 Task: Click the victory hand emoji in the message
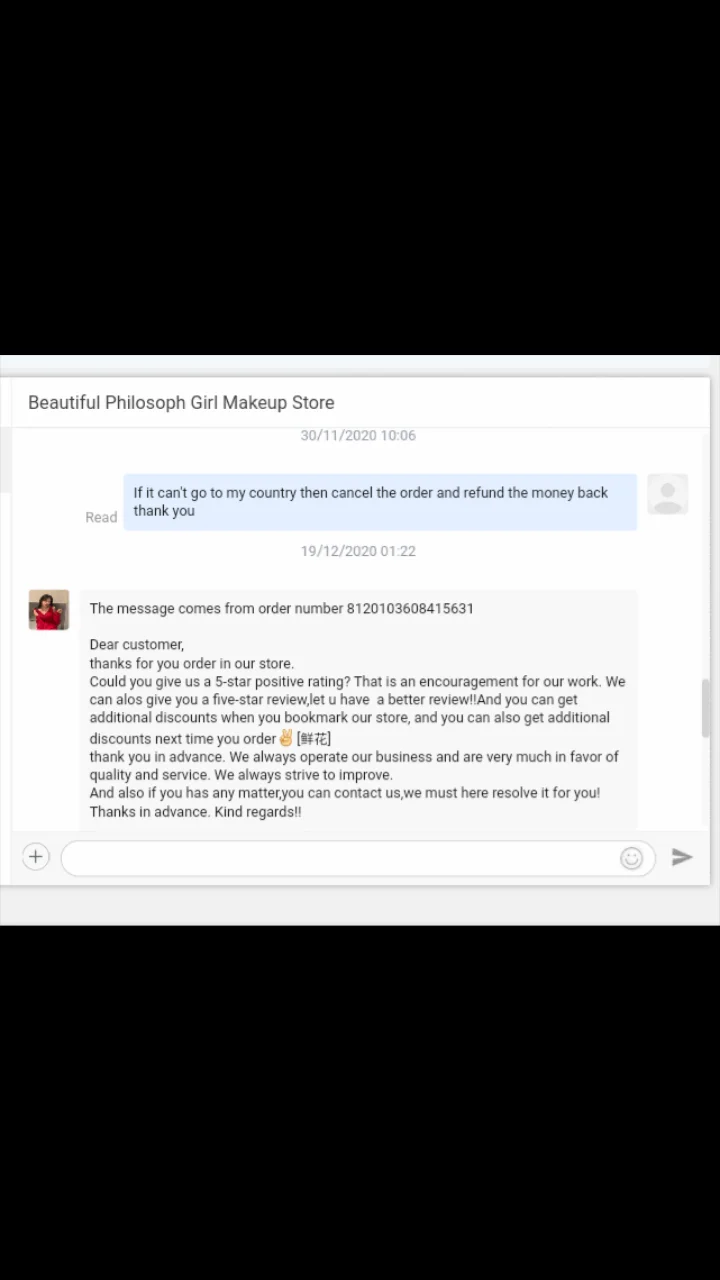point(286,738)
